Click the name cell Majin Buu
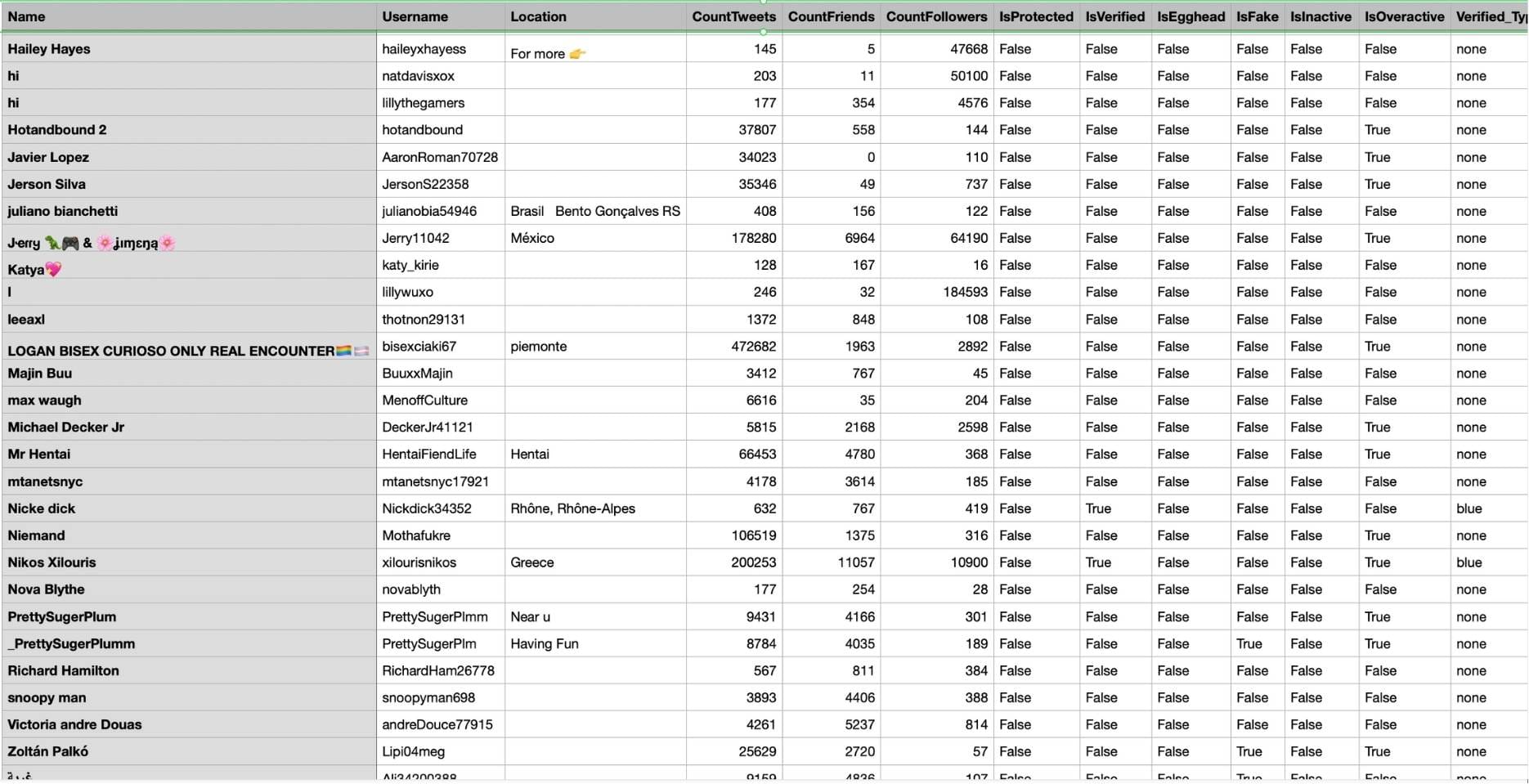The height and width of the screenshot is (784, 1529). point(39,373)
